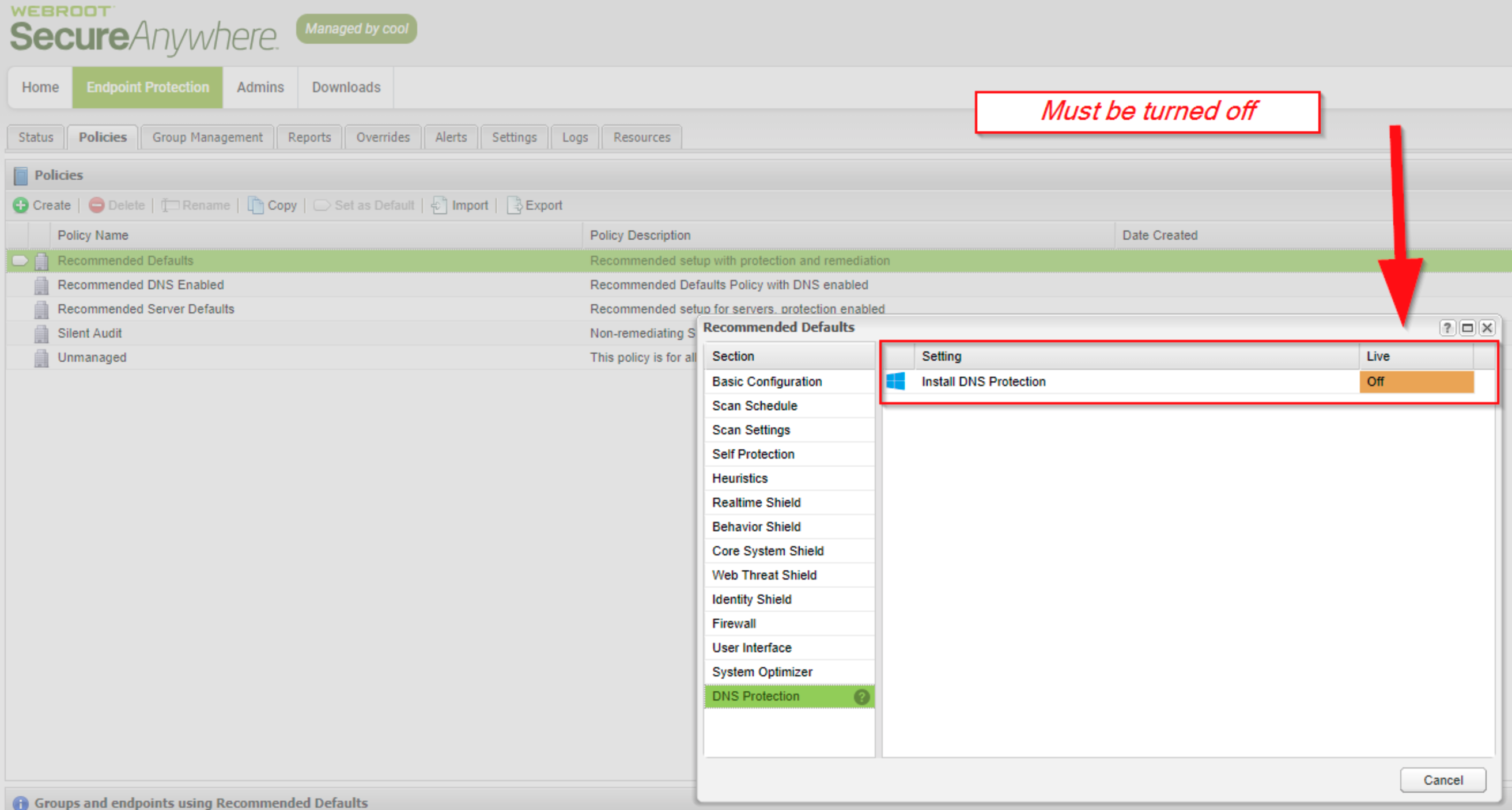
Task: Click the Copy policy icon
Action: click(255, 206)
